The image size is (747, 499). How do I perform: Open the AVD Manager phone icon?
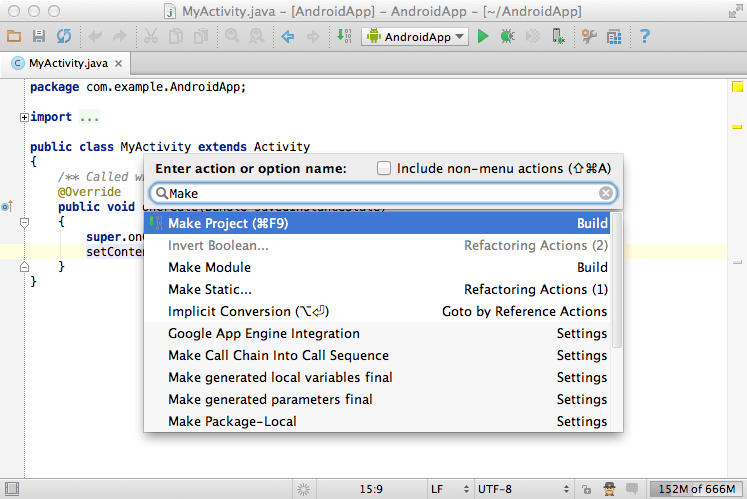(x=558, y=36)
